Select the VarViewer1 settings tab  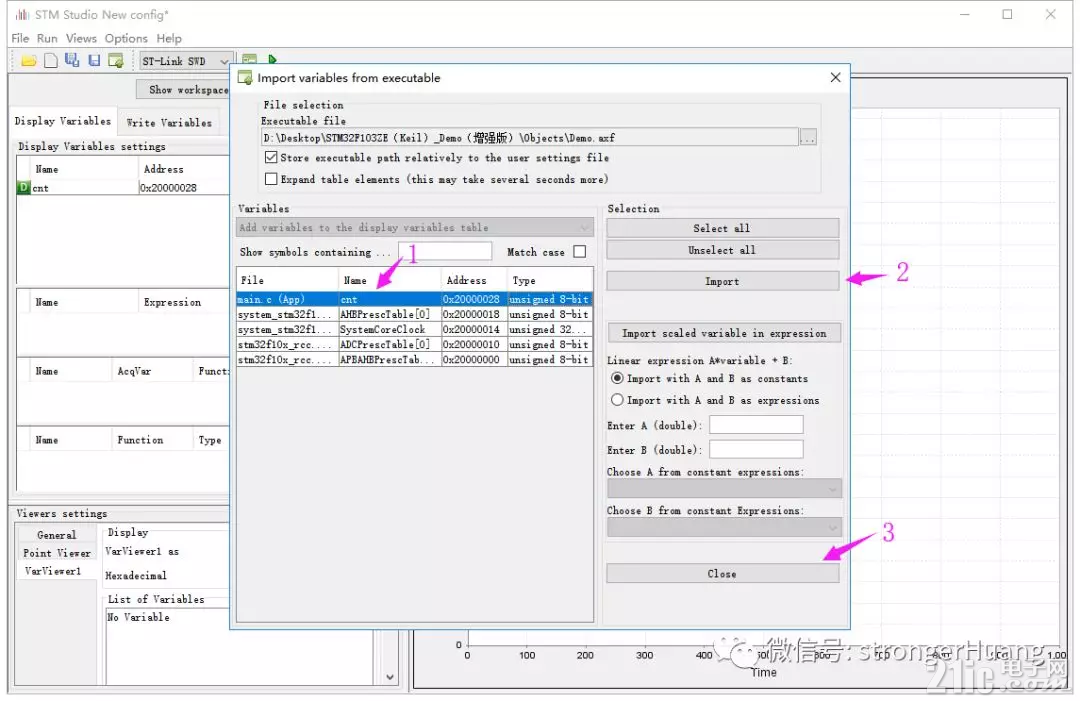tap(53, 571)
